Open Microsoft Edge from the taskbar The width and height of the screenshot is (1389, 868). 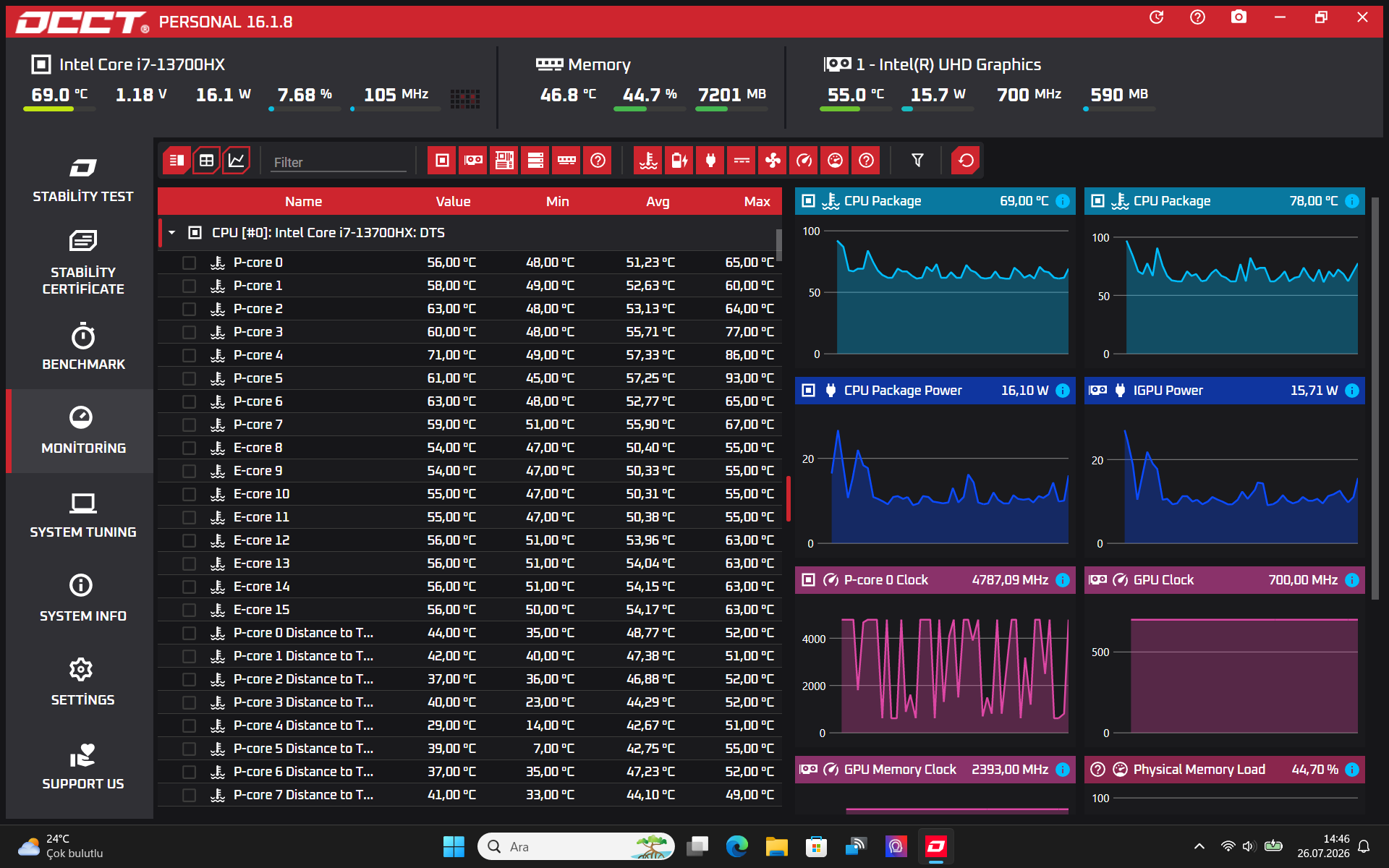click(736, 846)
